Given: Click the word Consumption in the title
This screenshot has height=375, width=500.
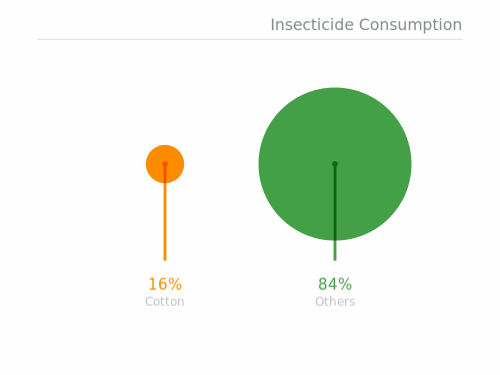Looking at the screenshot, I should pyautogui.click(x=410, y=26).
